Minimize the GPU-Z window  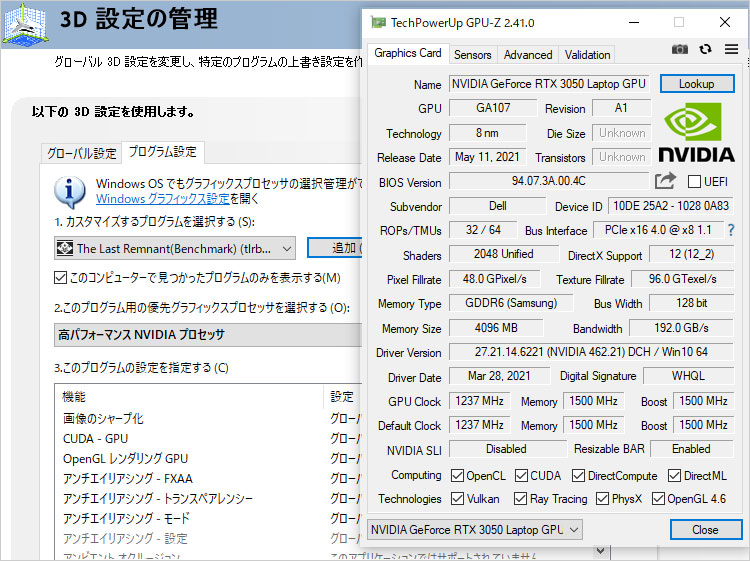pyautogui.click(x=634, y=22)
